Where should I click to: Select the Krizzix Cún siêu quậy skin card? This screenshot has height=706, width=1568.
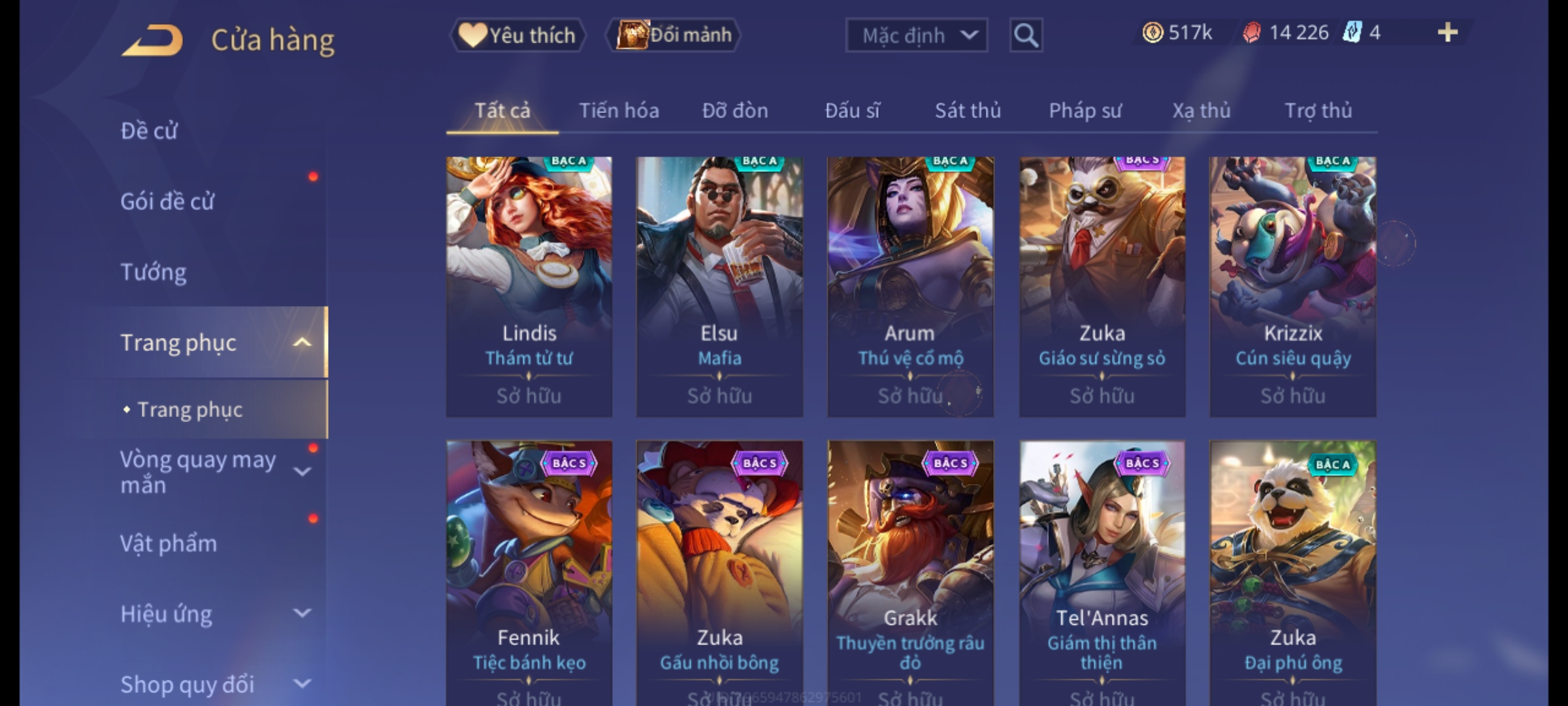1293,286
